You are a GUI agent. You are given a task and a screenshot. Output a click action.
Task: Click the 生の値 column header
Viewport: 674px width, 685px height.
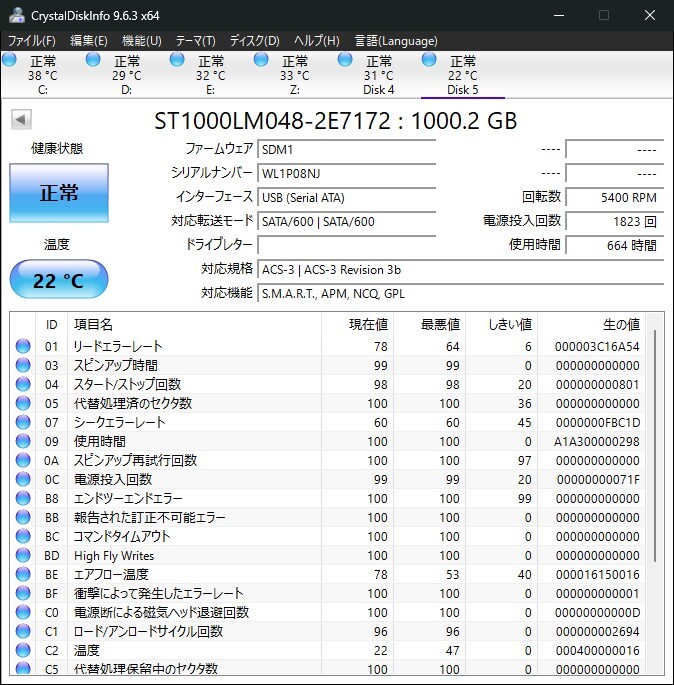point(620,324)
